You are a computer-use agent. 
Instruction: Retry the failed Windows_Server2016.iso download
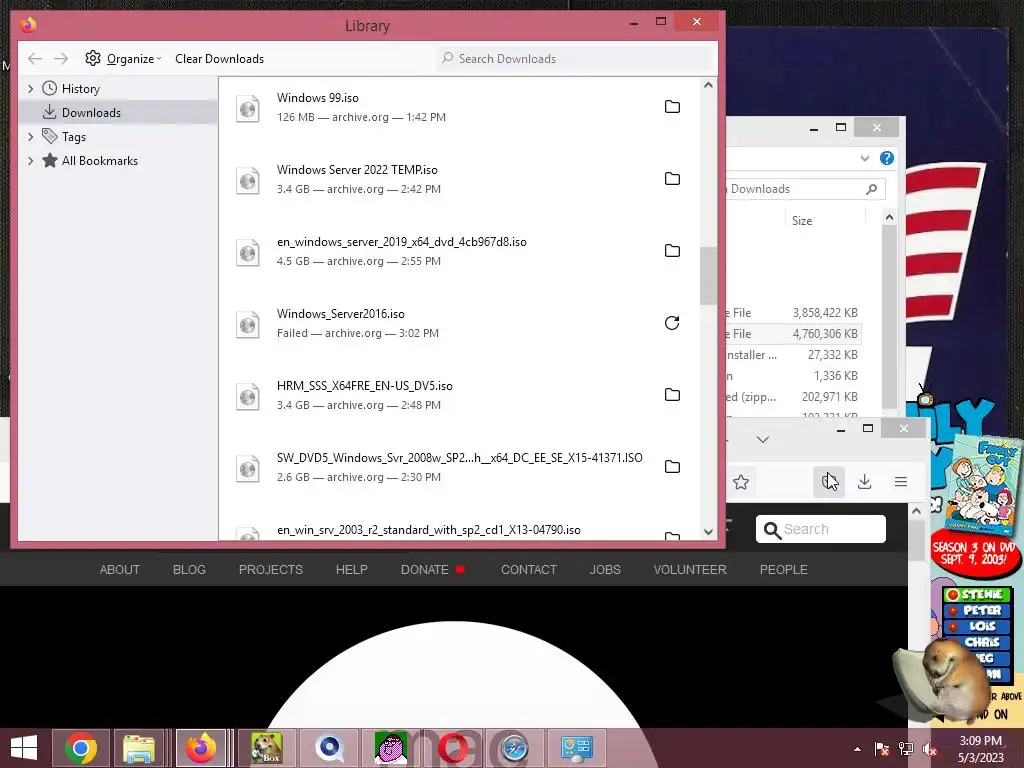[x=672, y=323]
